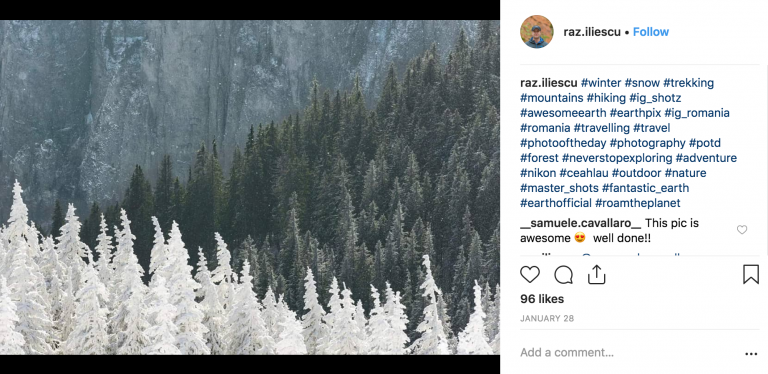This screenshot has width=768, height=374.
Task: Open the January 28 post date link
Action: pyautogui.click(x=547, y=318)
